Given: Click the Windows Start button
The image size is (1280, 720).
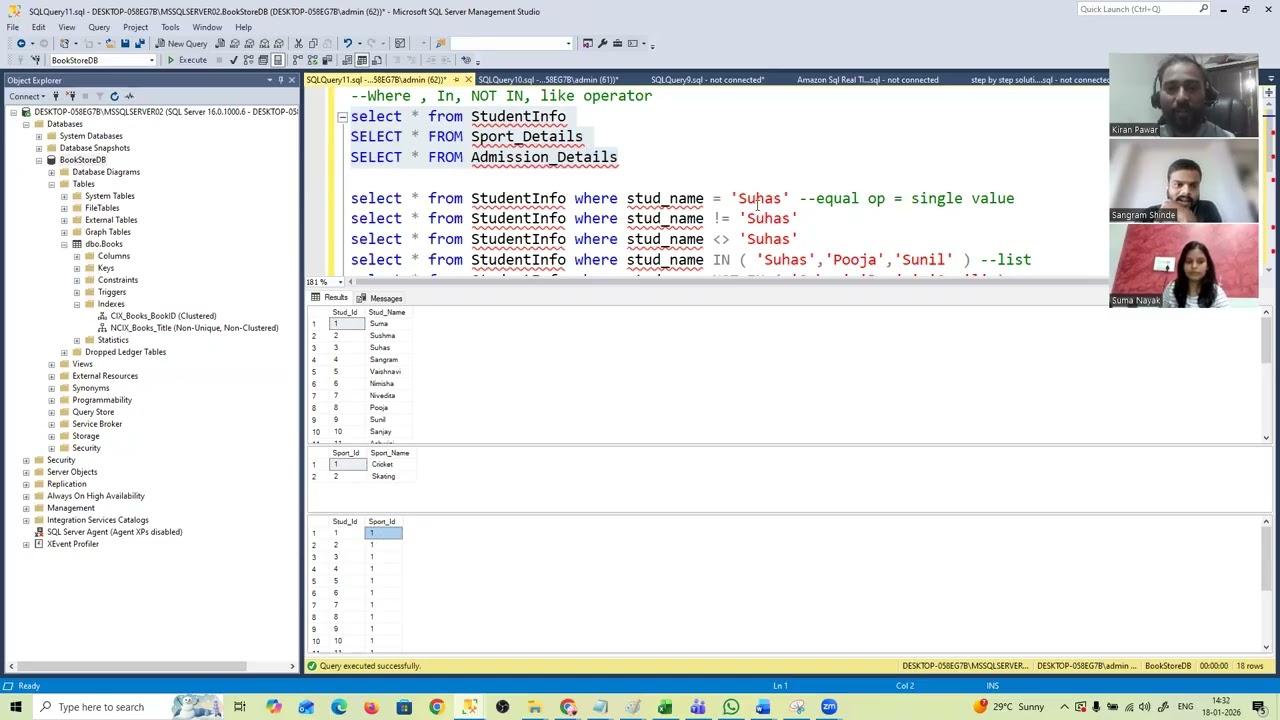Looking at the screenshot, I should [15, 707].
